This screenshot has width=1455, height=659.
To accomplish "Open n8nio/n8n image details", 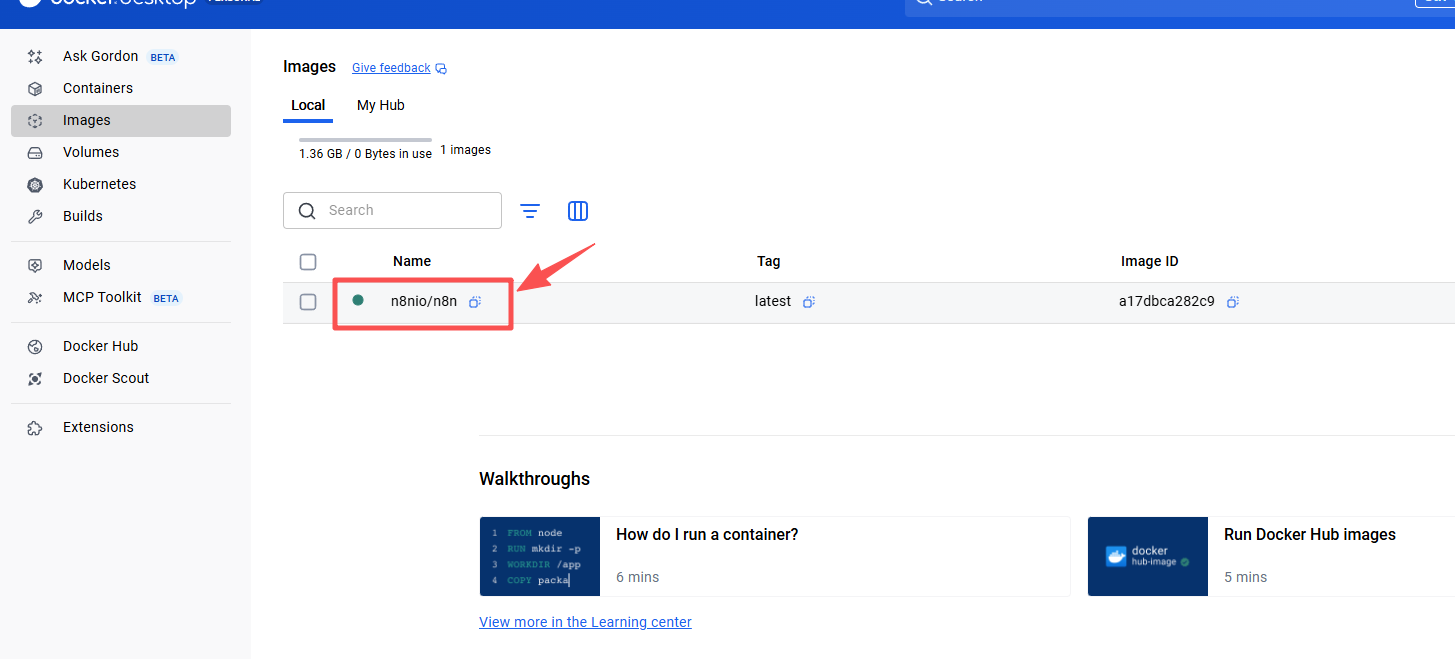I will pyautogui.click(x=424, y=302).
